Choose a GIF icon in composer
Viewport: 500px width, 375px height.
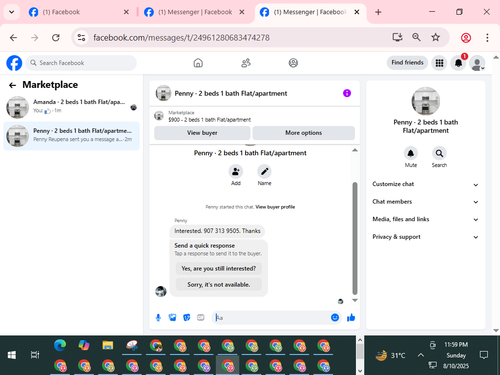tap(201, 317)
